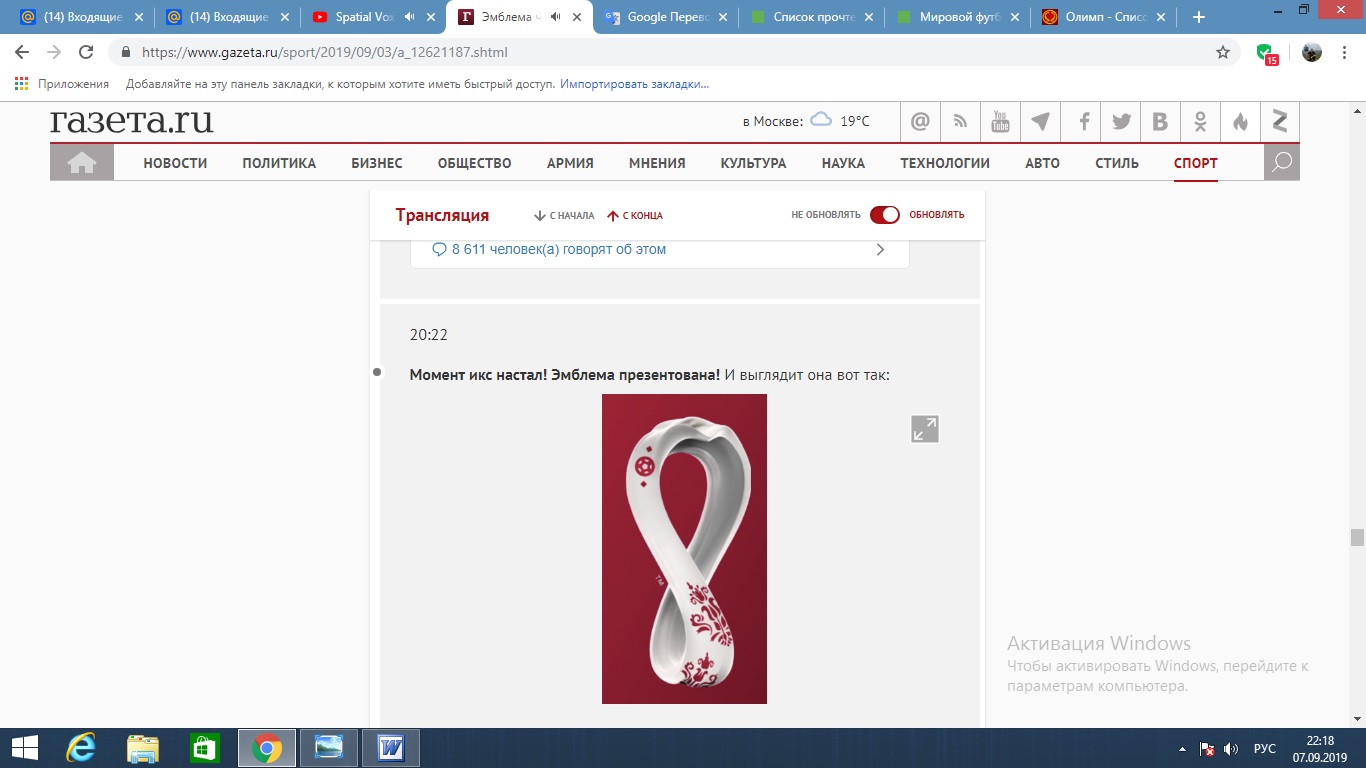The height and width of the screenshot is (768, 1366).
Task: Open the Odnoklassniki icon
Action: 1200,122
